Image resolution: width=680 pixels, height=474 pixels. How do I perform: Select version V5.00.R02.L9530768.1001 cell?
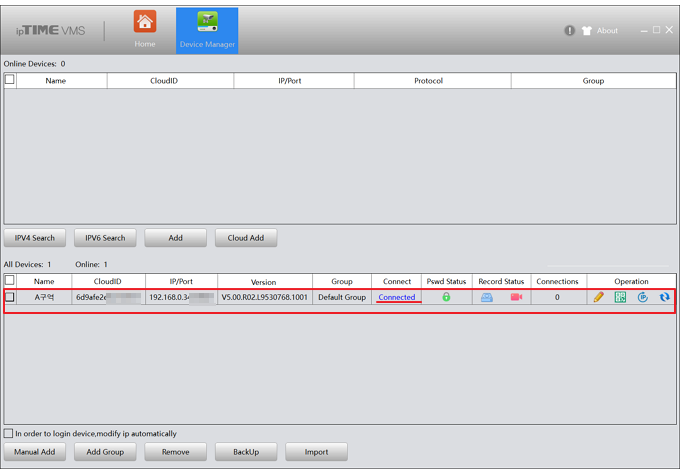265,297
